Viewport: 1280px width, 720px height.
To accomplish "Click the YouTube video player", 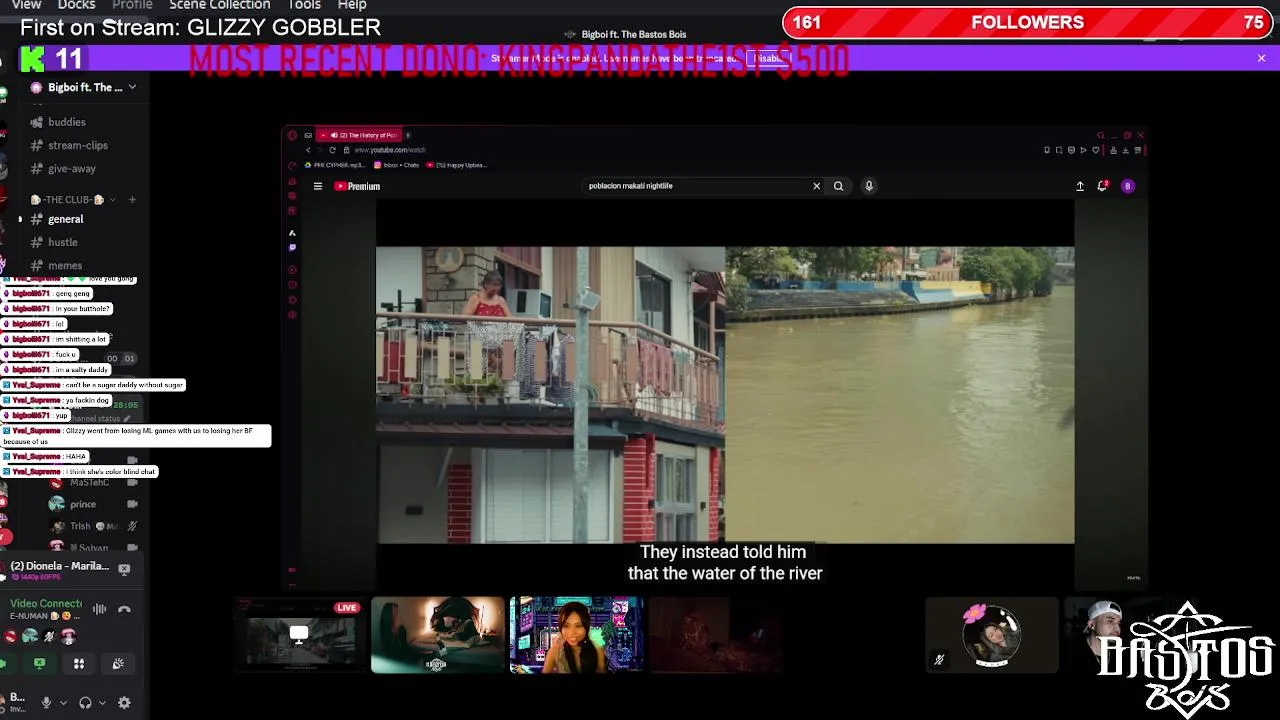I will 725,395.
